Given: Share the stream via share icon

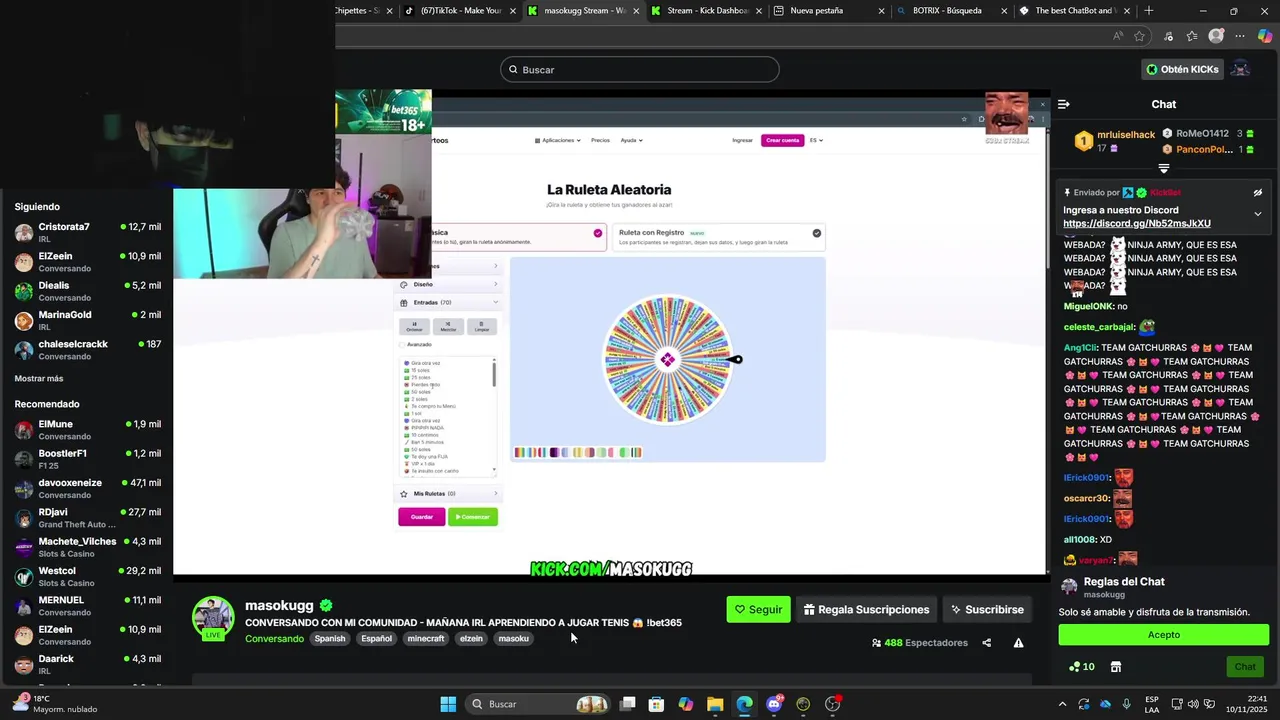Looking at the screenshot, I should tap(986, 643).
